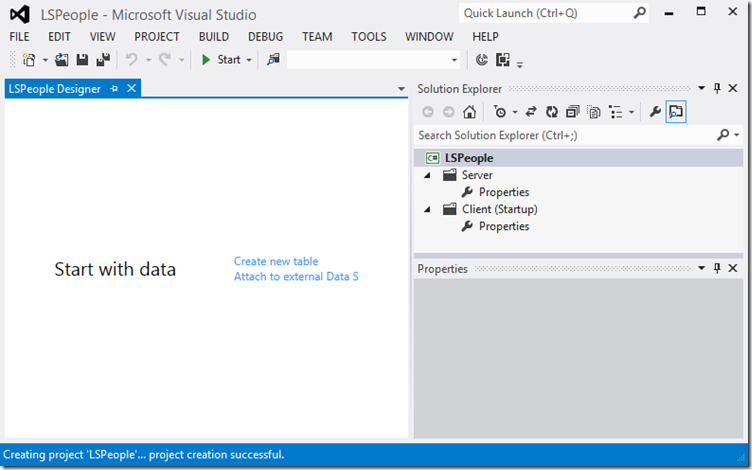This screenshot has height=470, width=752.
Task: Click the Visual Studio logo icon
Action: click(20, 14)
